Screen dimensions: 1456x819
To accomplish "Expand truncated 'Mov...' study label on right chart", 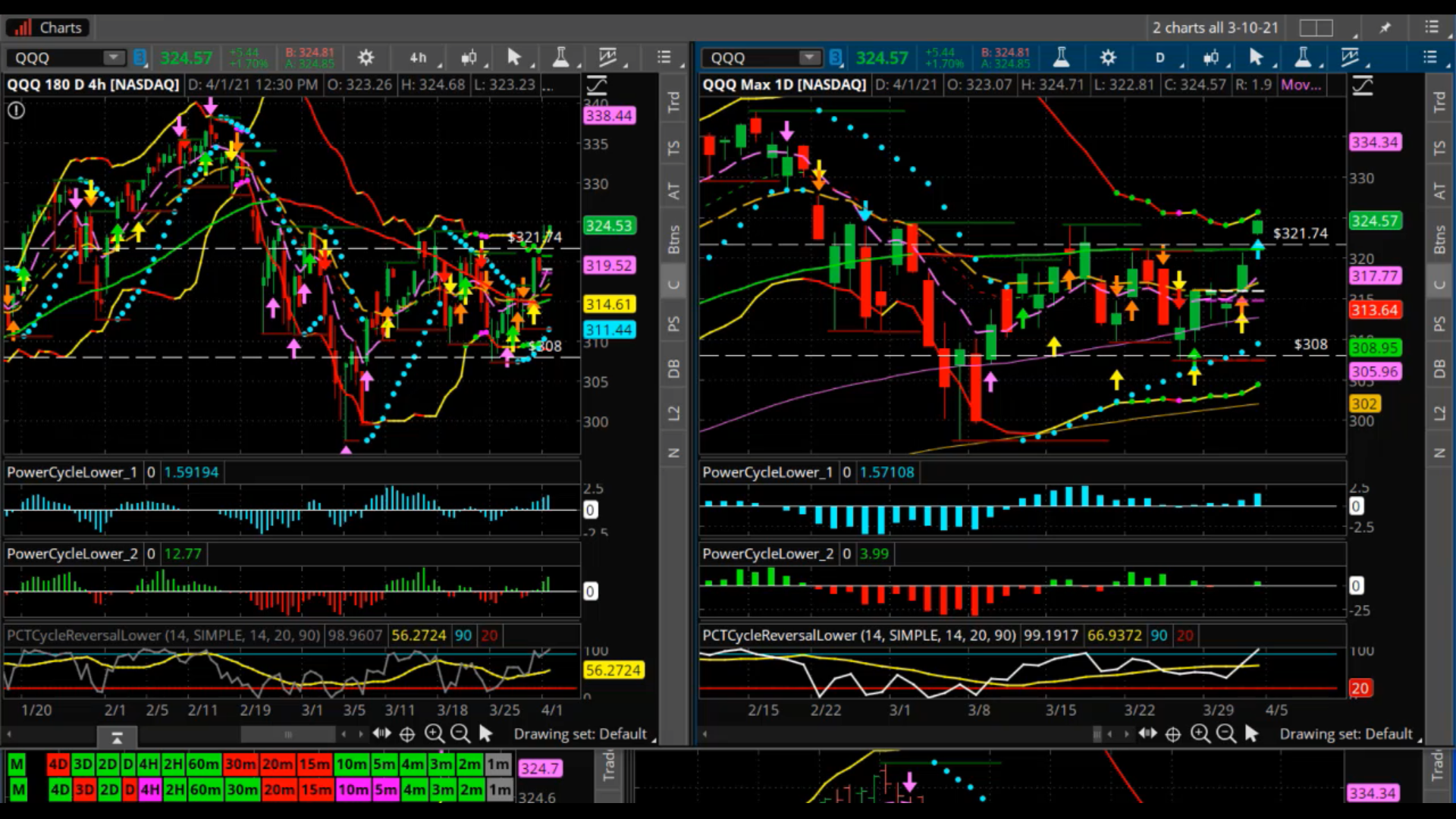I will pyautogui.click(x=1301, y=85).
